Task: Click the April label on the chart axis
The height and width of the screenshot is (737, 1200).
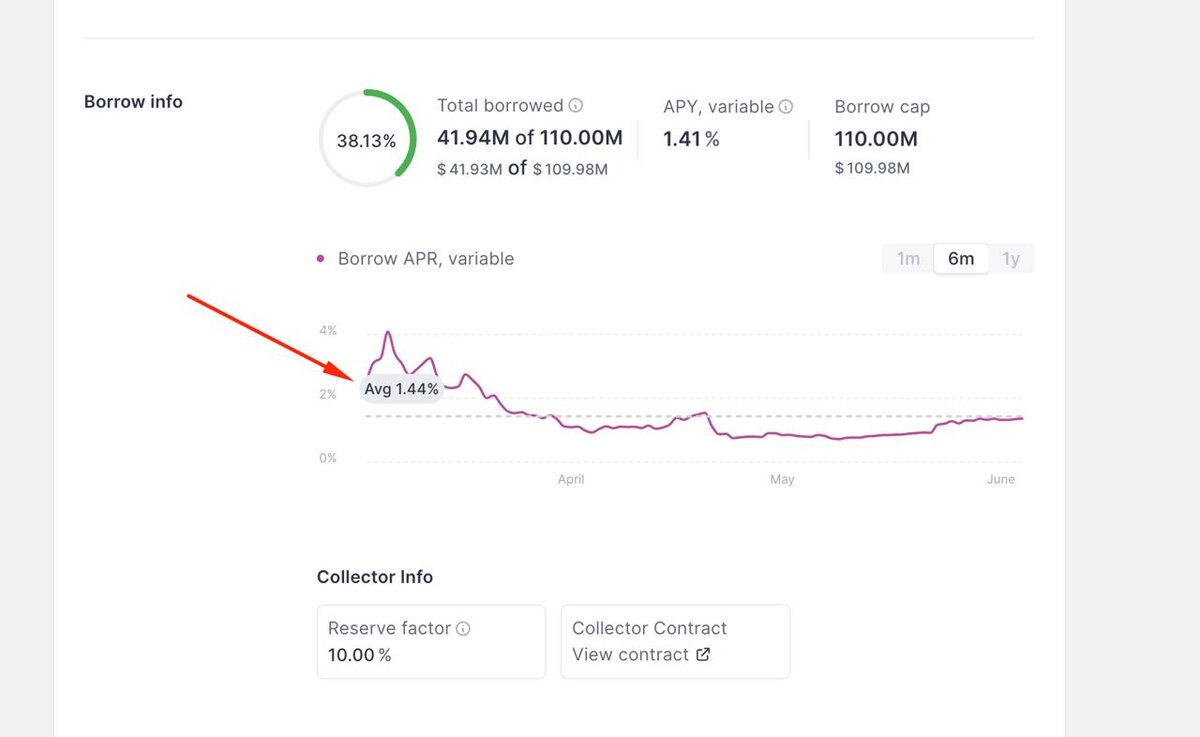Action: (x=571, y=480)
